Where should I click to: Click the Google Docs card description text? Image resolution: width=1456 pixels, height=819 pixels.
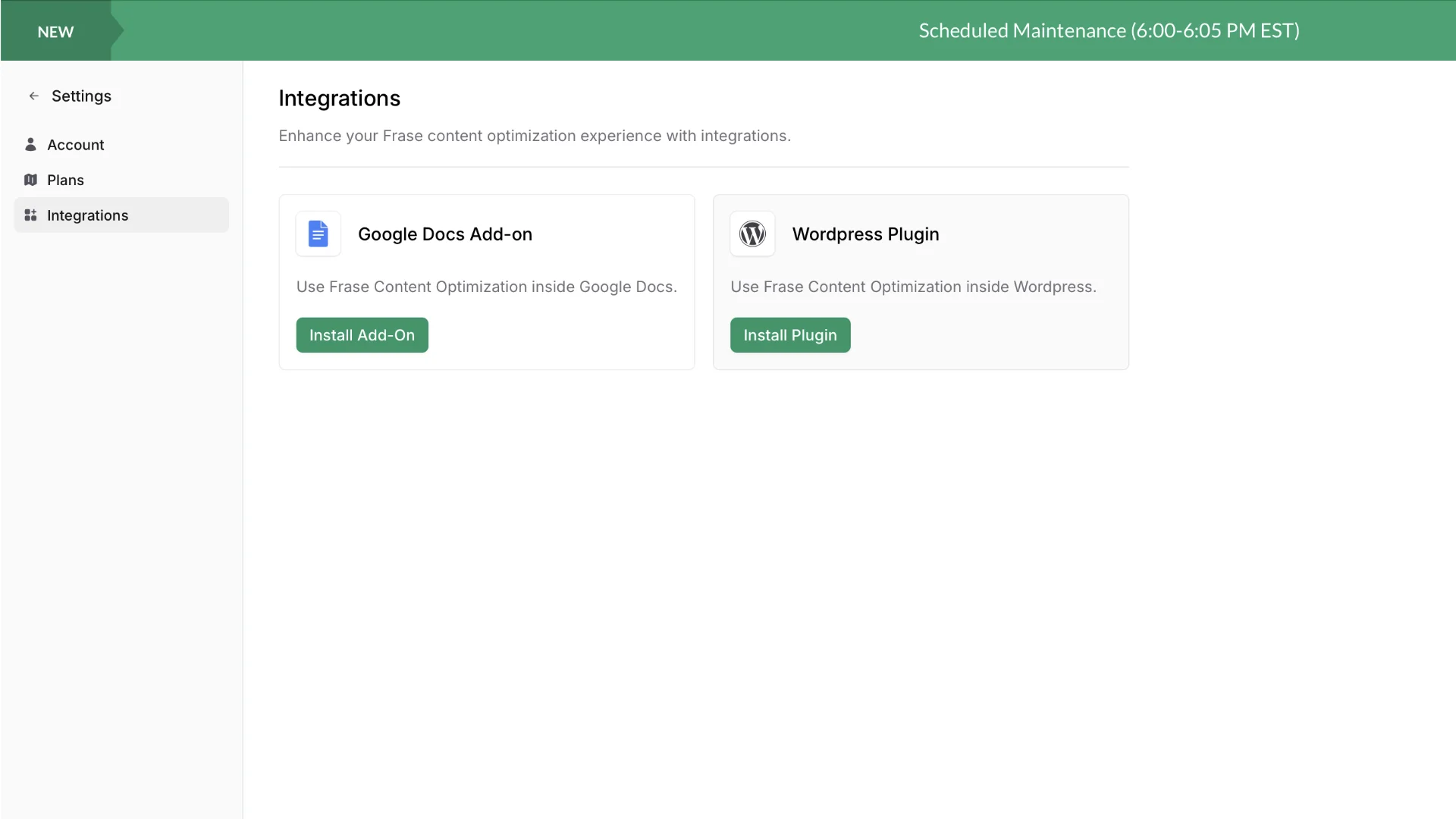486,287
